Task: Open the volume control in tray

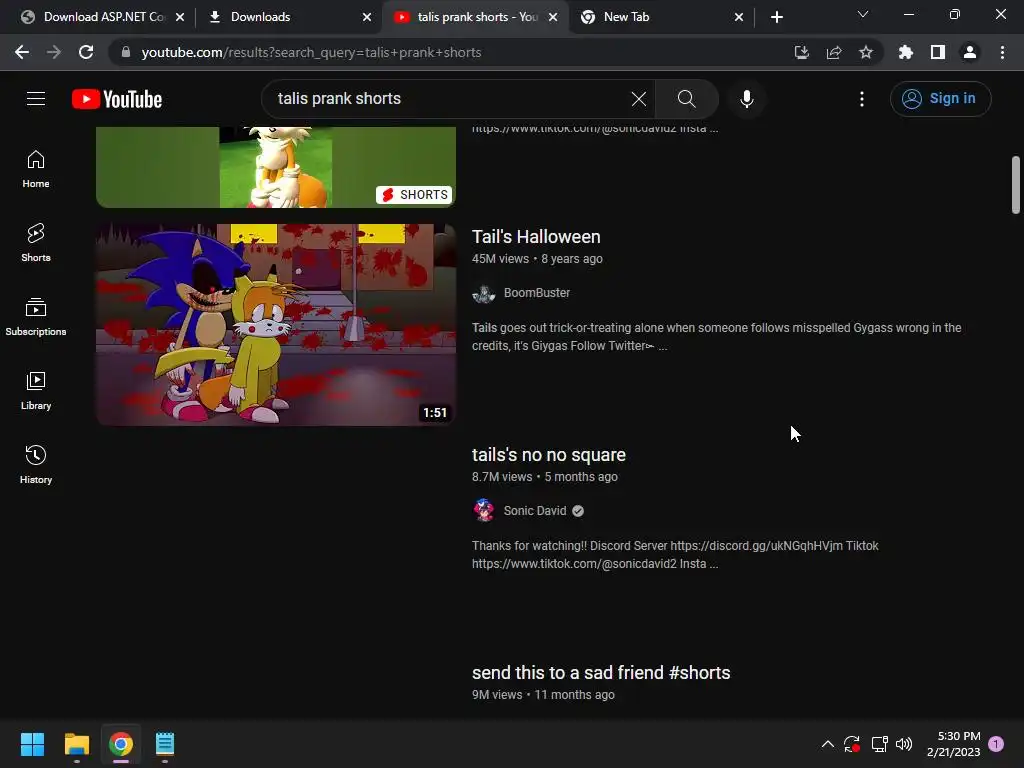Action: (x=904, y=744)
